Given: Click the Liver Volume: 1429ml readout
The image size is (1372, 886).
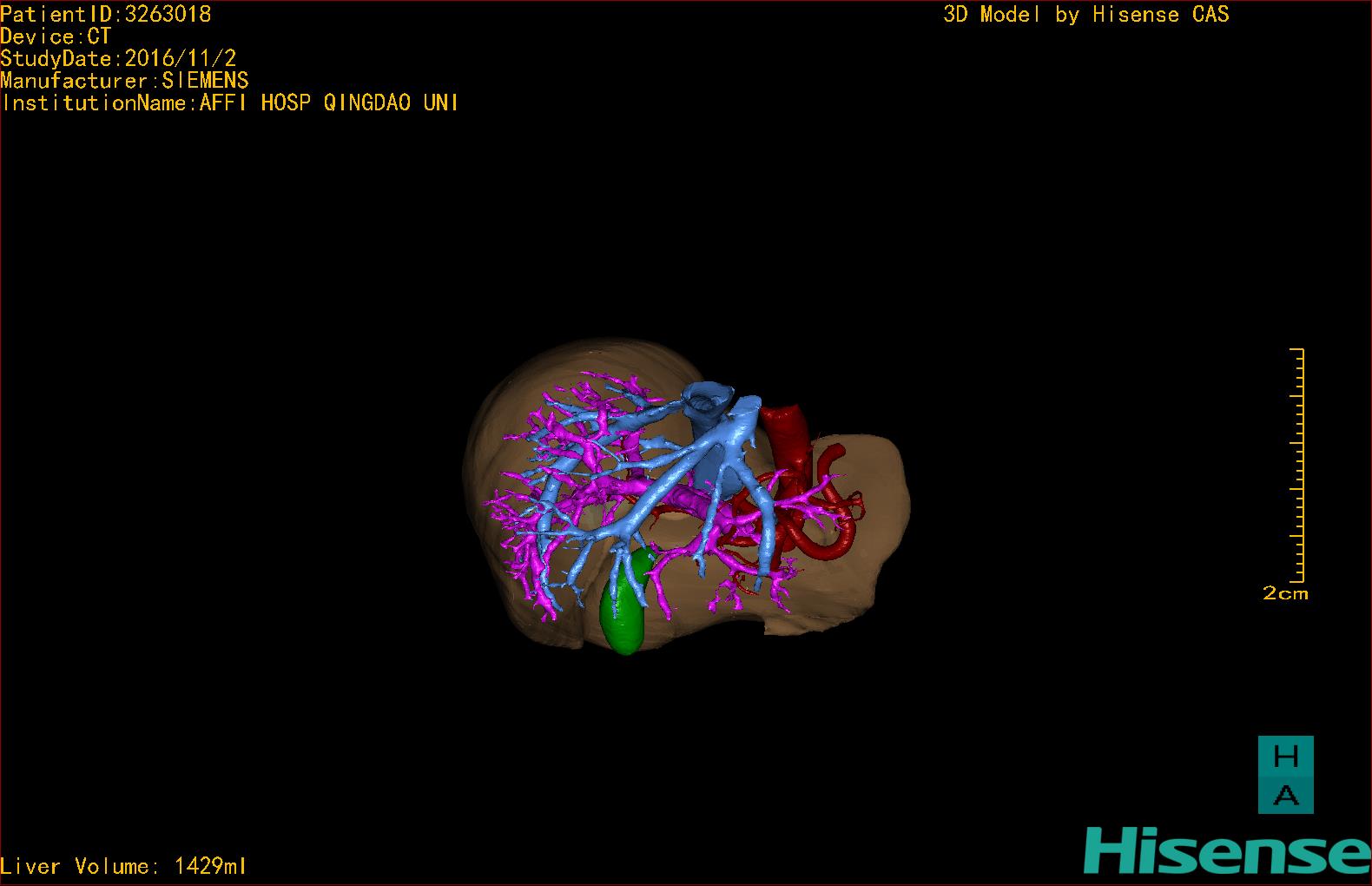Looking at the screenshot, I should 123,866.
